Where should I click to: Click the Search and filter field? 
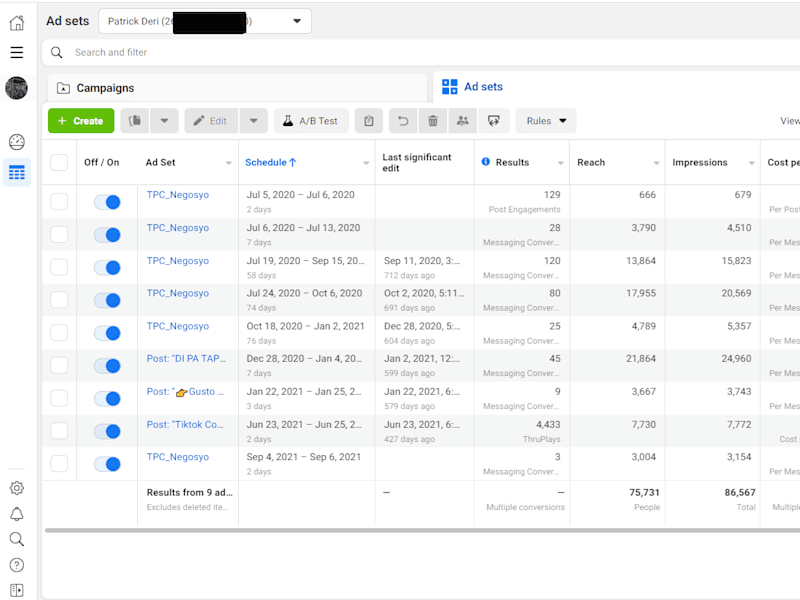[x=421, y=53]
